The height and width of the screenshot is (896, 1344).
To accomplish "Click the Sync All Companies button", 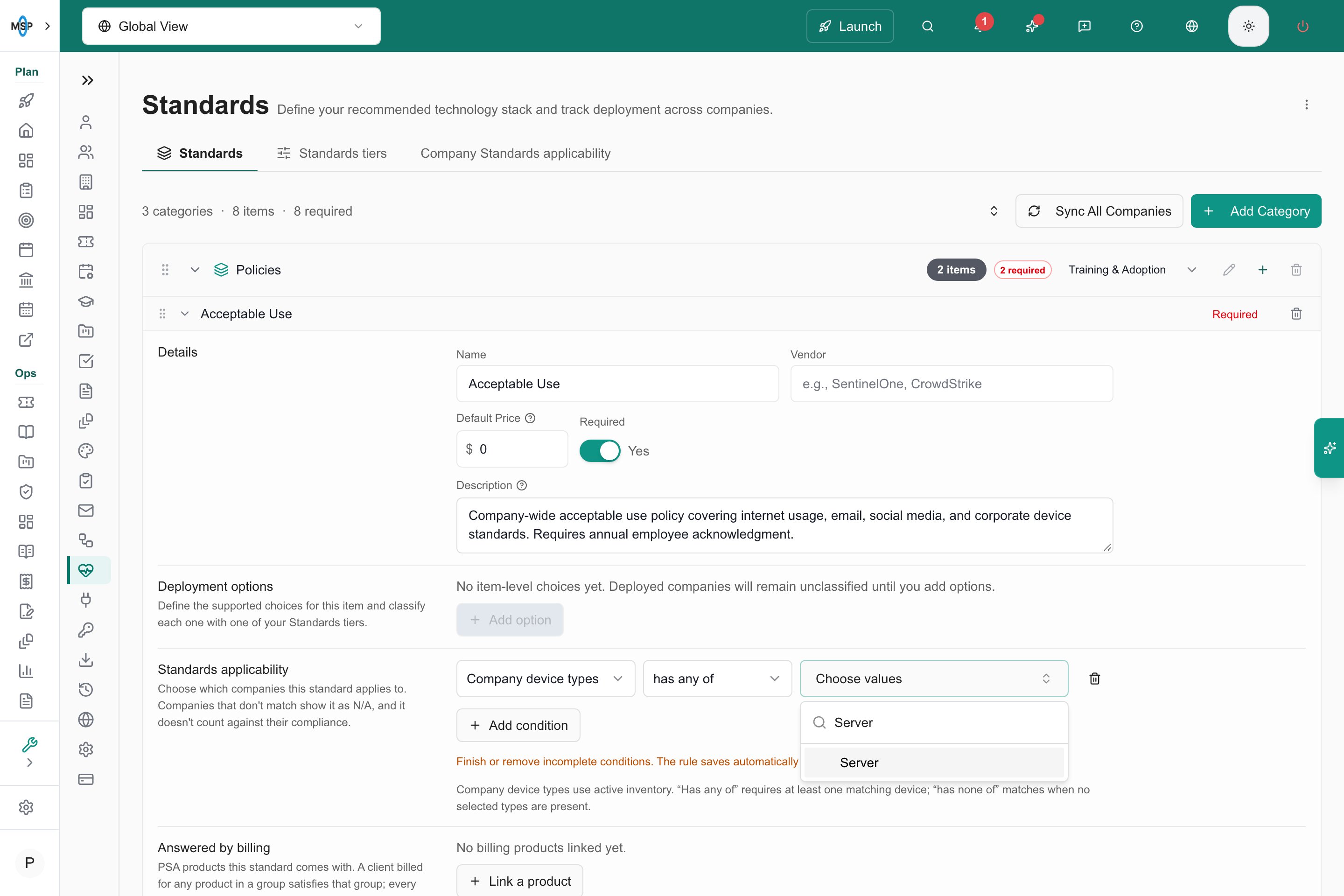I will coord(1099,211).
